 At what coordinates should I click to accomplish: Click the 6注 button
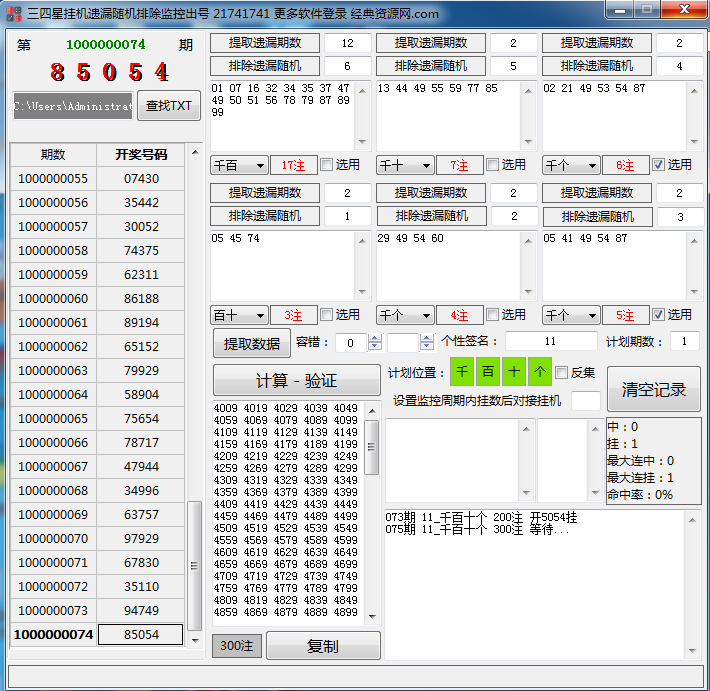625,165
